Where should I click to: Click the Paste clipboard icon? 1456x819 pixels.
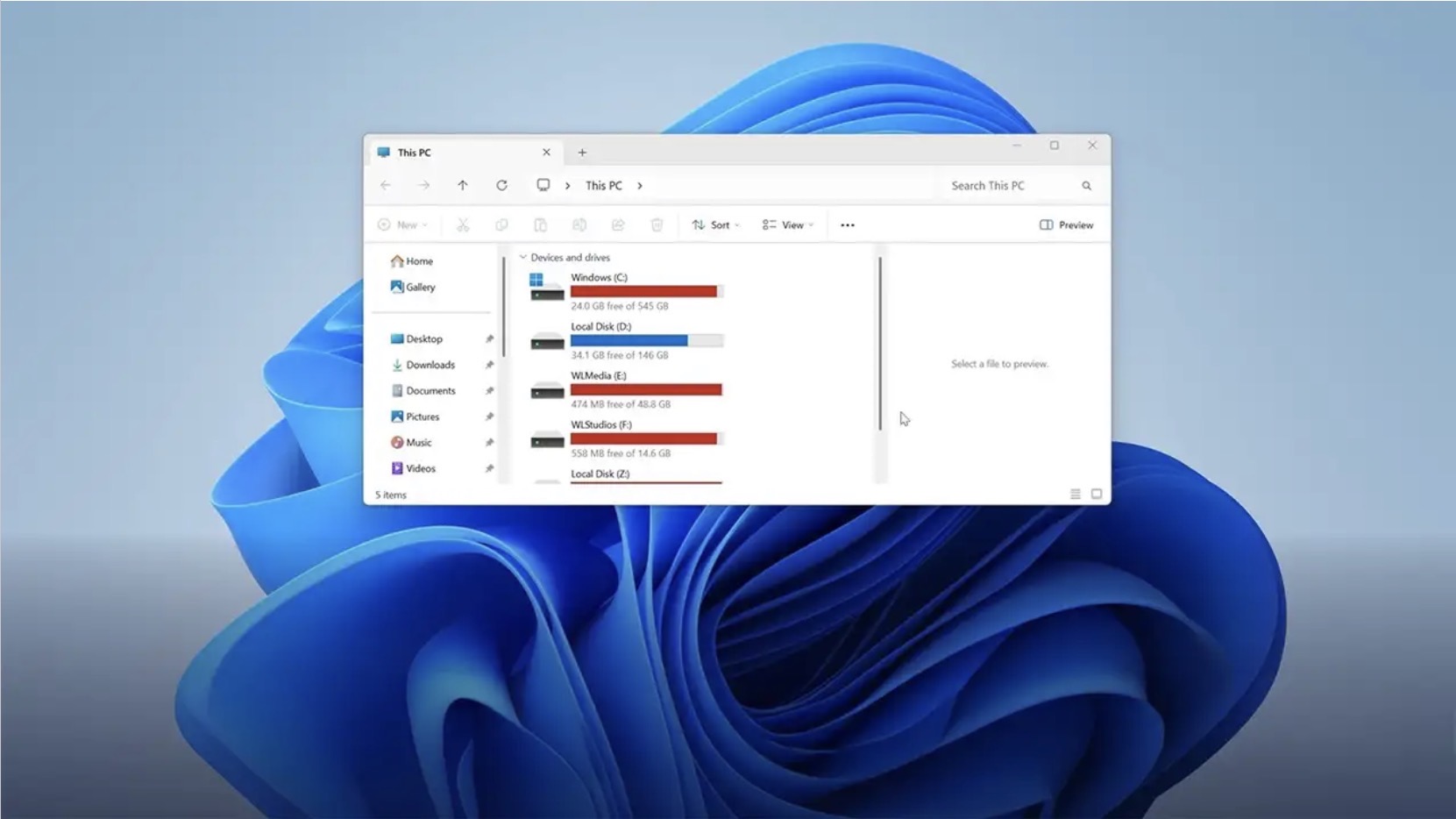tap(540, 225)
